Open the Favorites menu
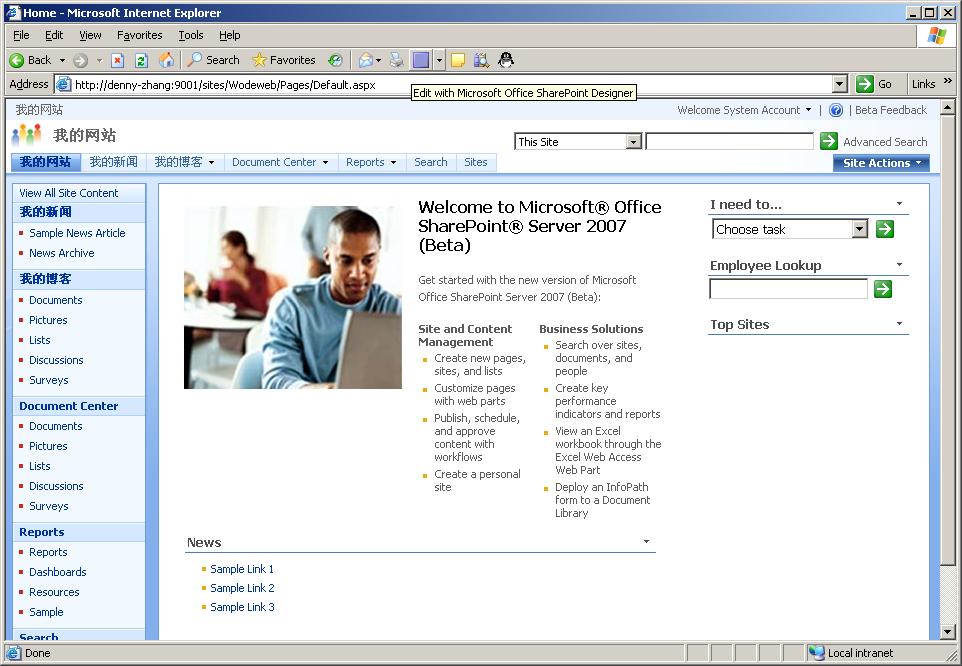 [x=139, y=35]
